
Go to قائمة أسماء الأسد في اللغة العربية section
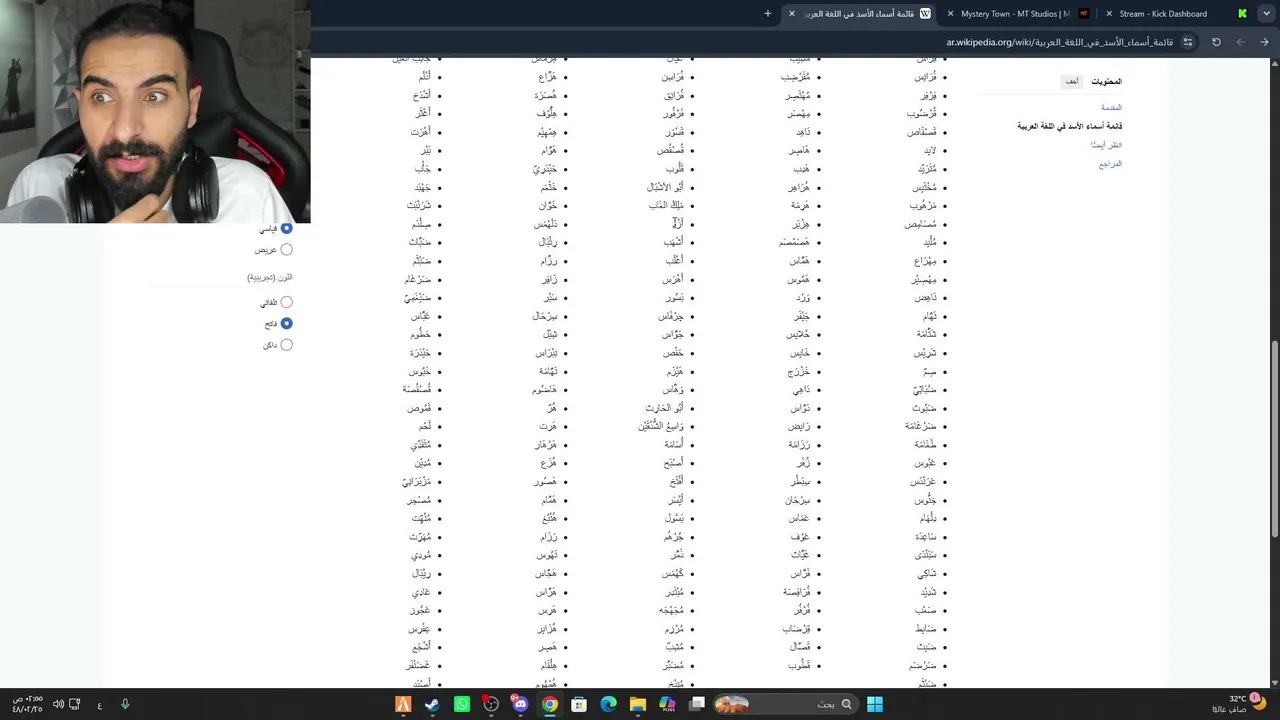coord(1069,126)
